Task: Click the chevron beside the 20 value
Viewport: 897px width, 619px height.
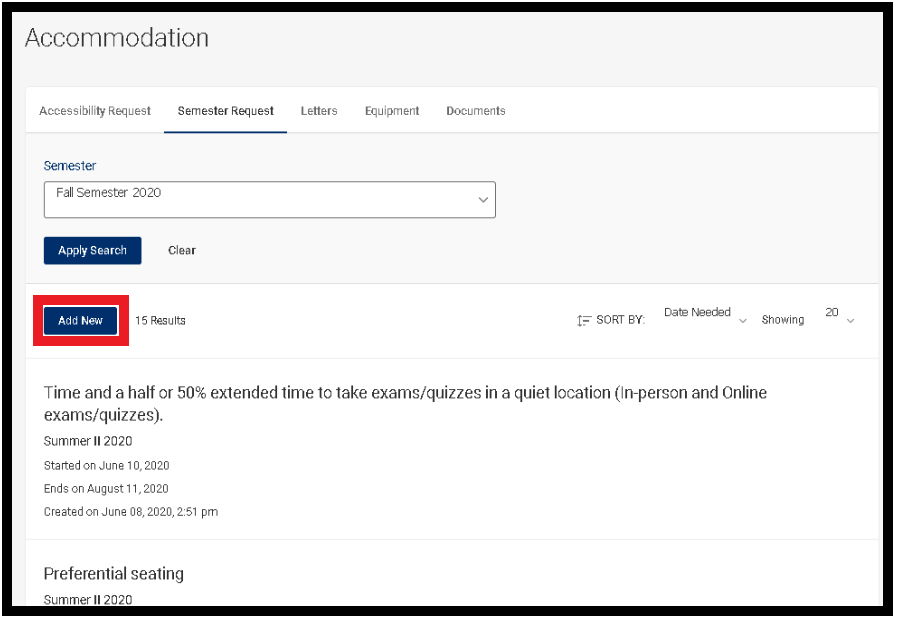Action: point(850,321)
